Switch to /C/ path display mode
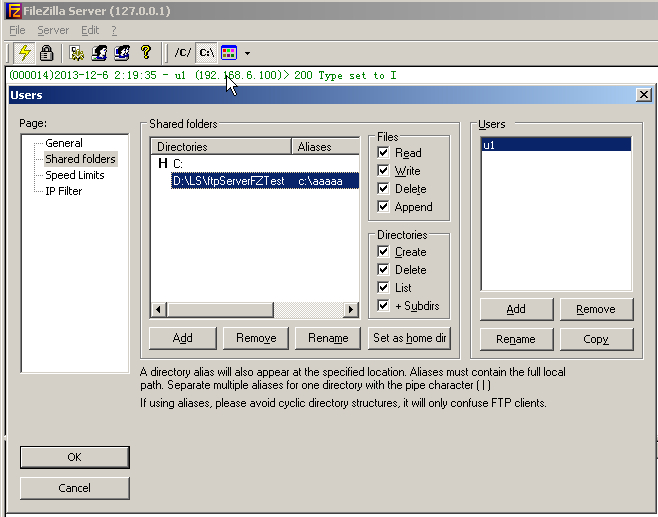 coord(183,53)
